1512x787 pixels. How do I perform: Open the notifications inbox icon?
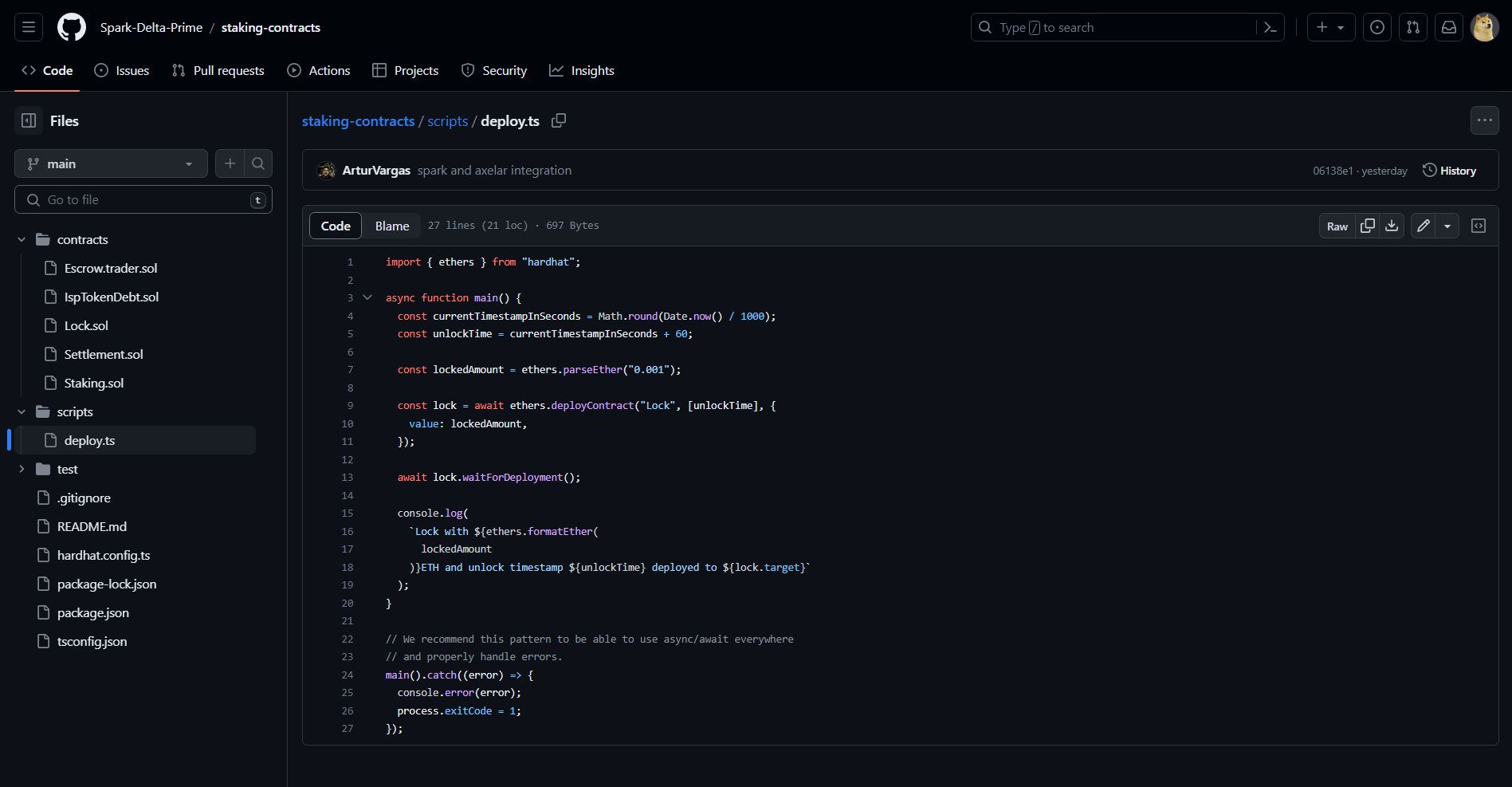click(1449, 27)
